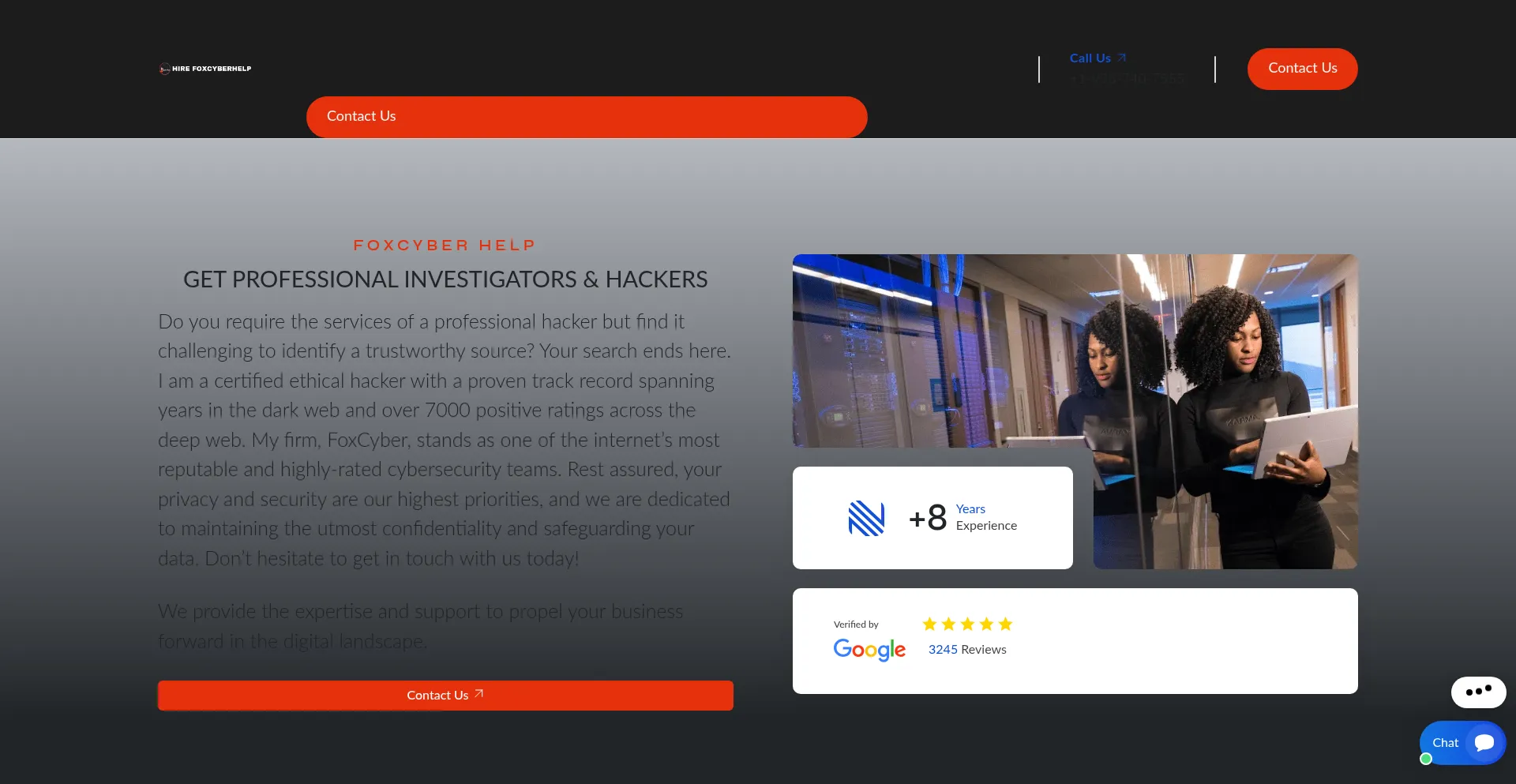Click the speech bubble icon in Chat

[1484, 743]
